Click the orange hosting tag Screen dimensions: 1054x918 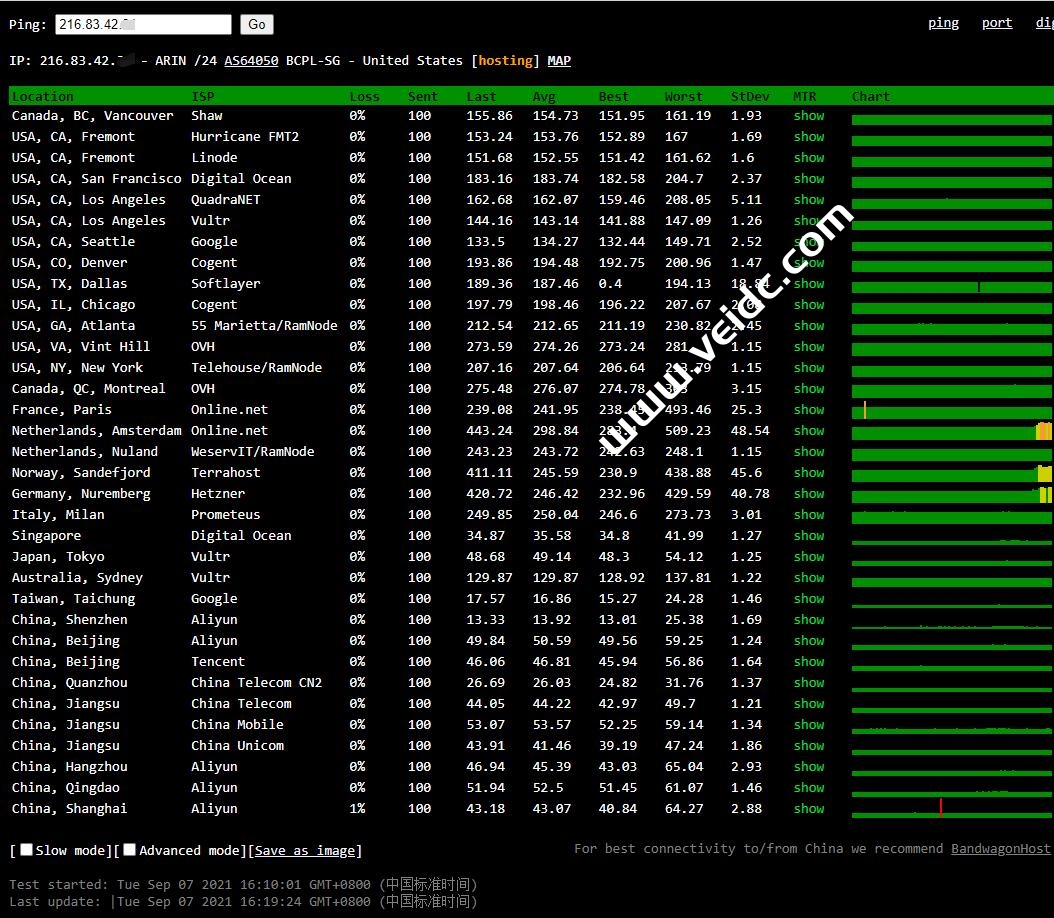click(x=505, y=61)
